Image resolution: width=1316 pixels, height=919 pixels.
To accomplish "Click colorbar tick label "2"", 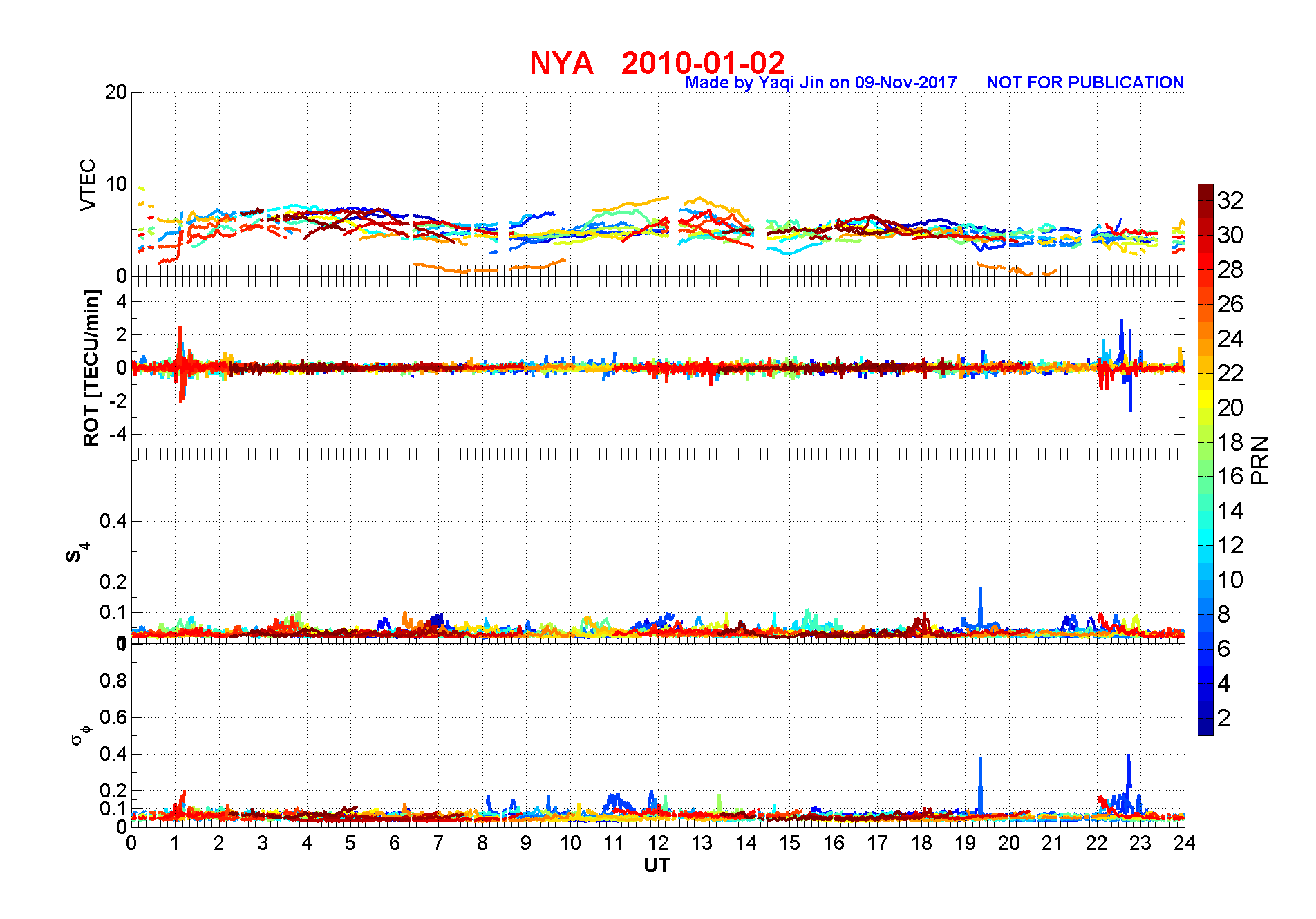I will (1224, 718).
